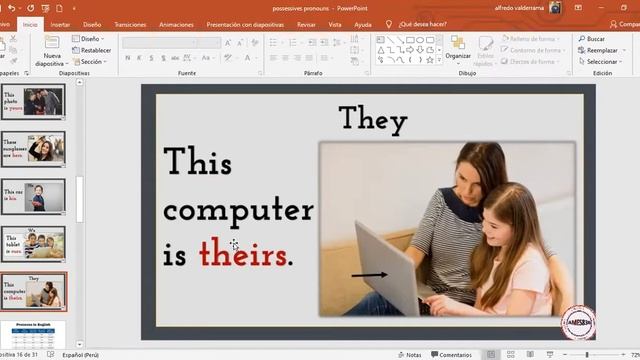Select the sunglasses 'hers' slide thumbnail

[x=33, y=149]
